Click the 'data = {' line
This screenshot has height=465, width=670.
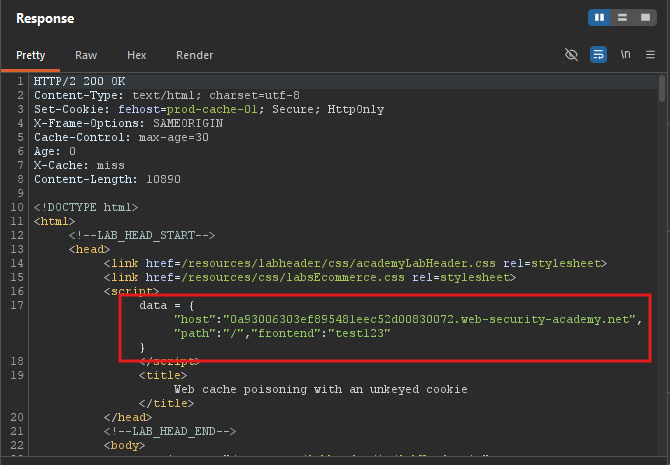(167, 305)
